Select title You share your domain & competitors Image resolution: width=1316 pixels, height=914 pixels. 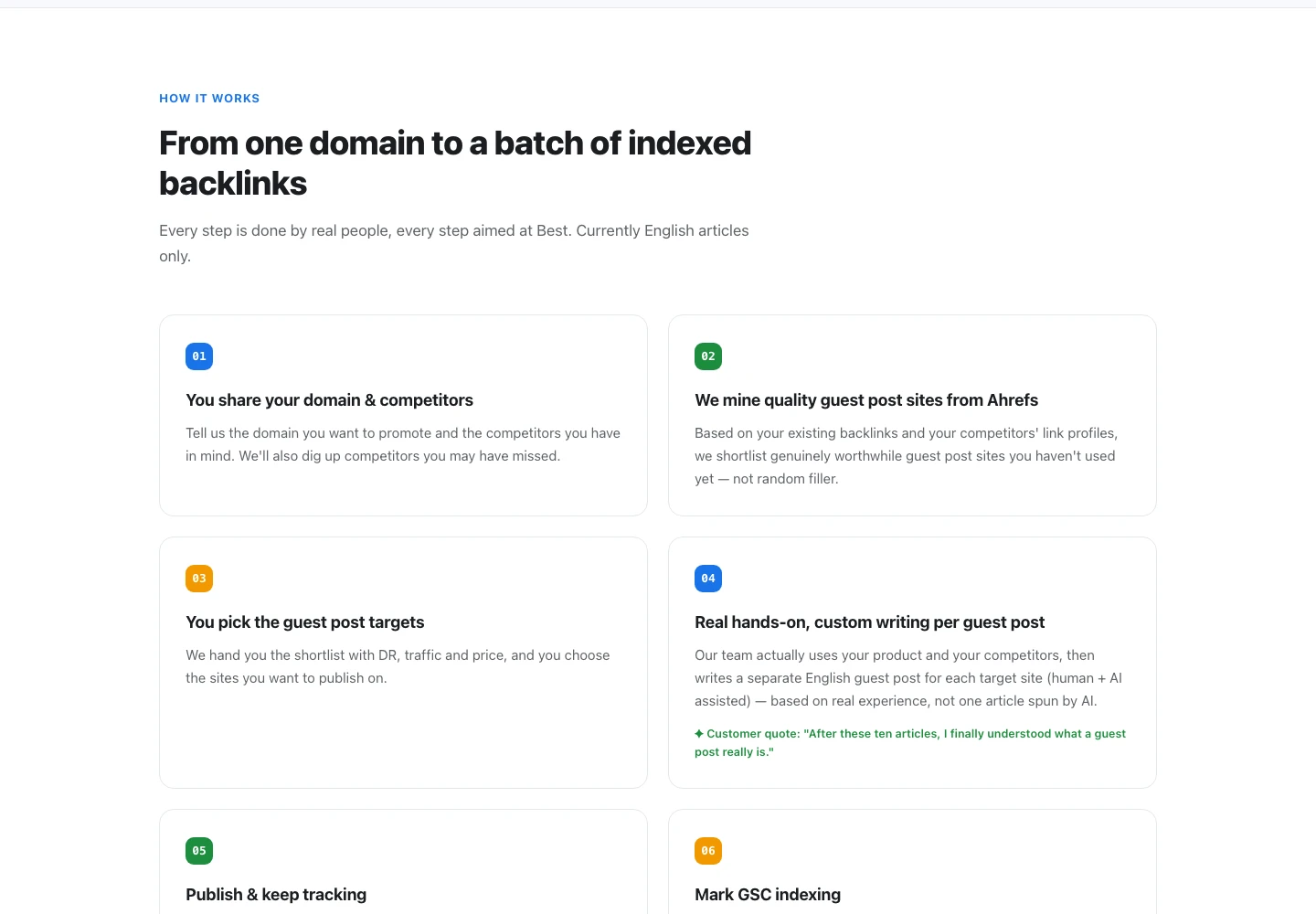coord(329,400)
